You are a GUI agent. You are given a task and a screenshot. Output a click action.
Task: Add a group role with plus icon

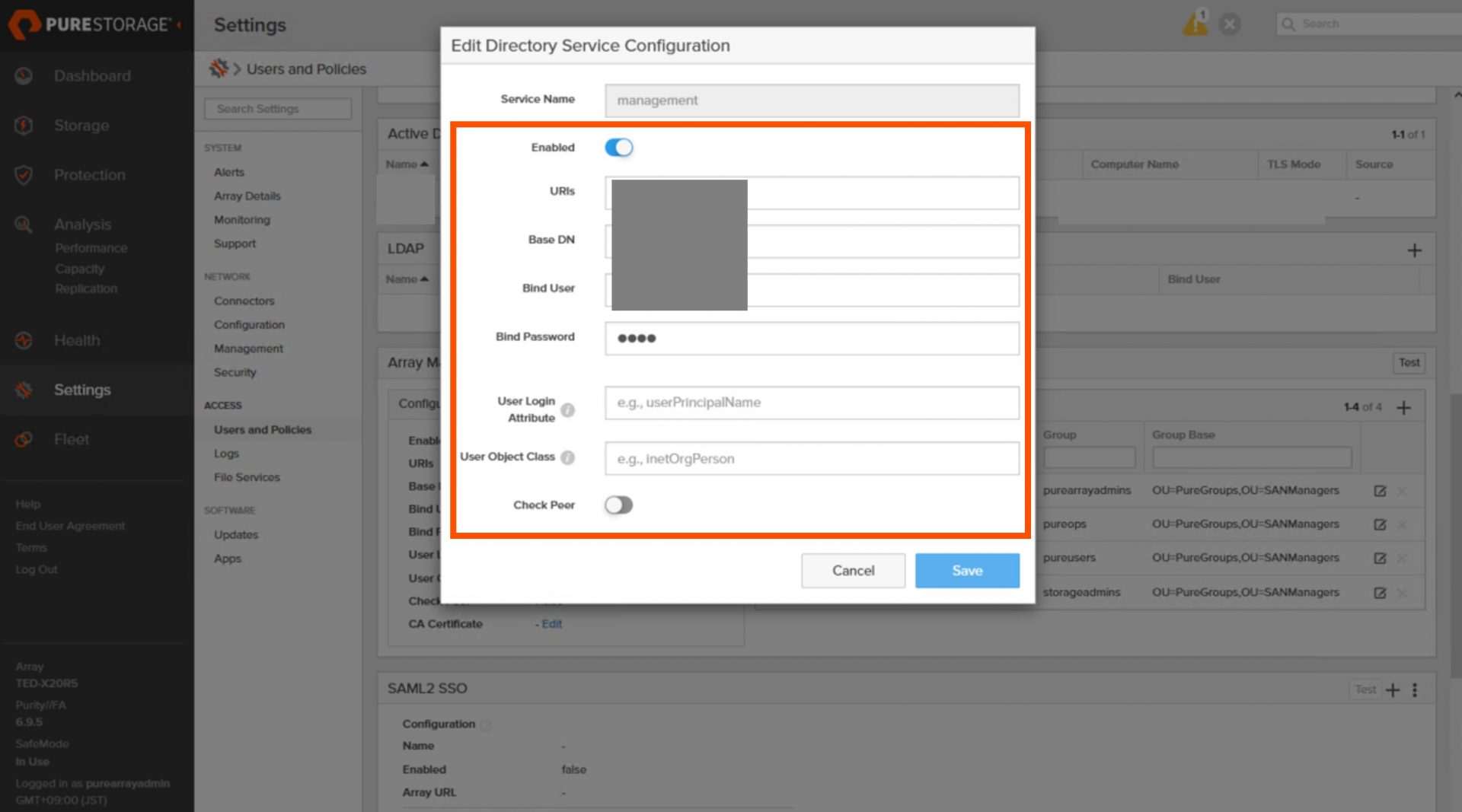(x=1403, y=407)
